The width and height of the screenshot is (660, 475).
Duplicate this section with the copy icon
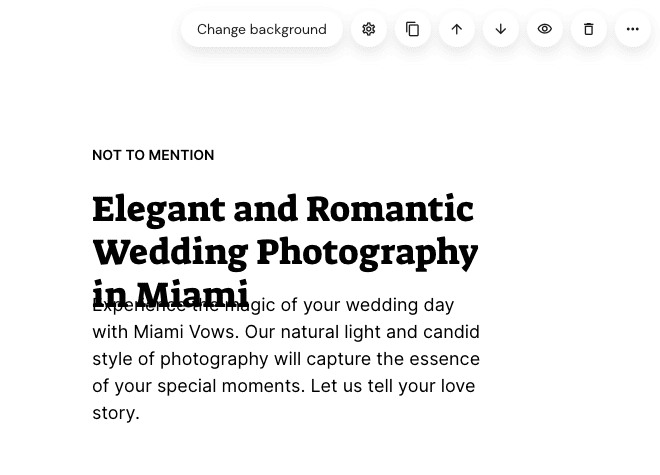click(412, 29)
